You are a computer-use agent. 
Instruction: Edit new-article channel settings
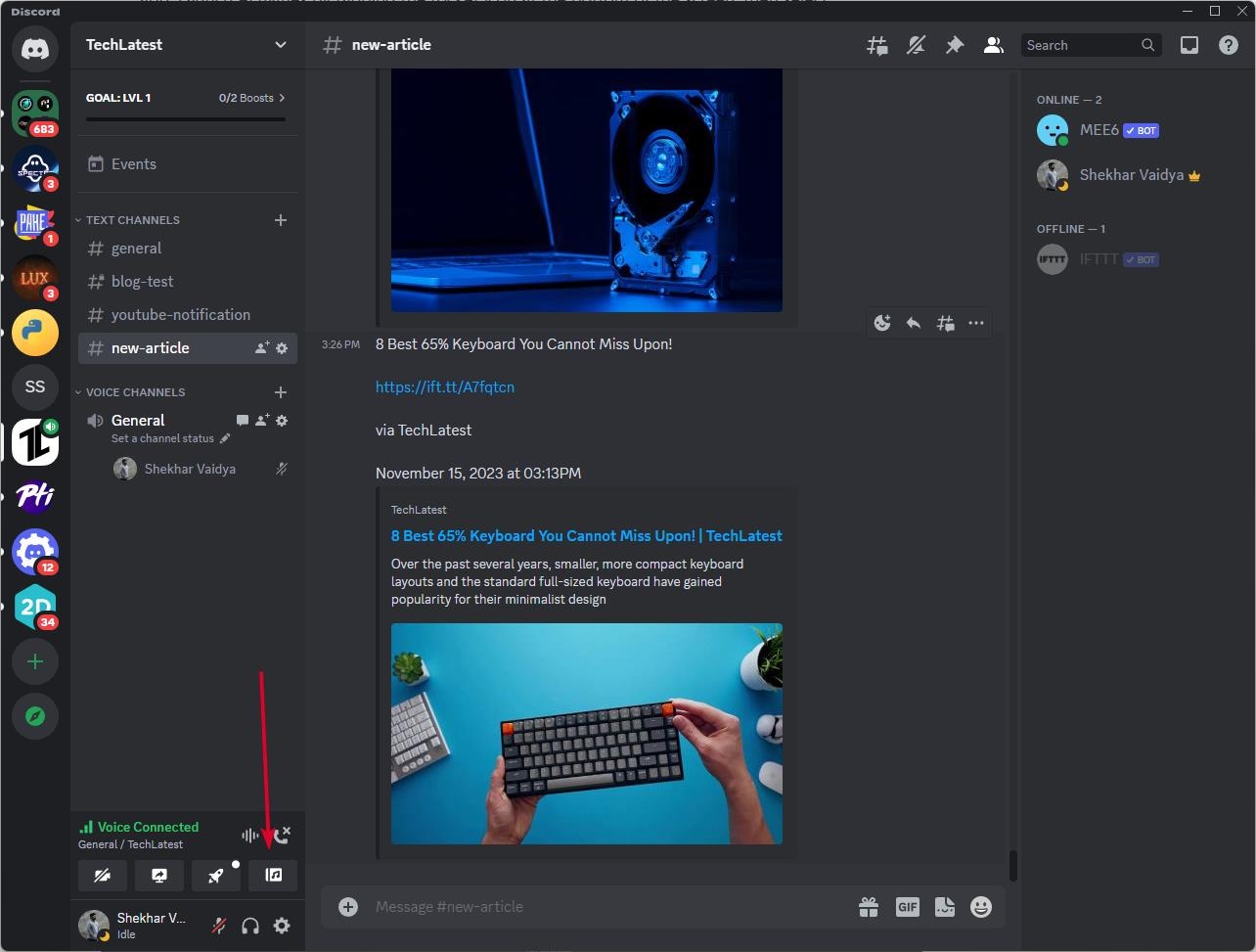click(x=282, y=348)
